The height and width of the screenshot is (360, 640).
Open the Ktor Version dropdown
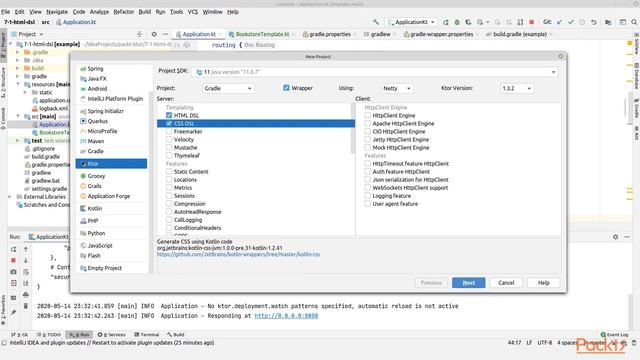click(516, 88)
